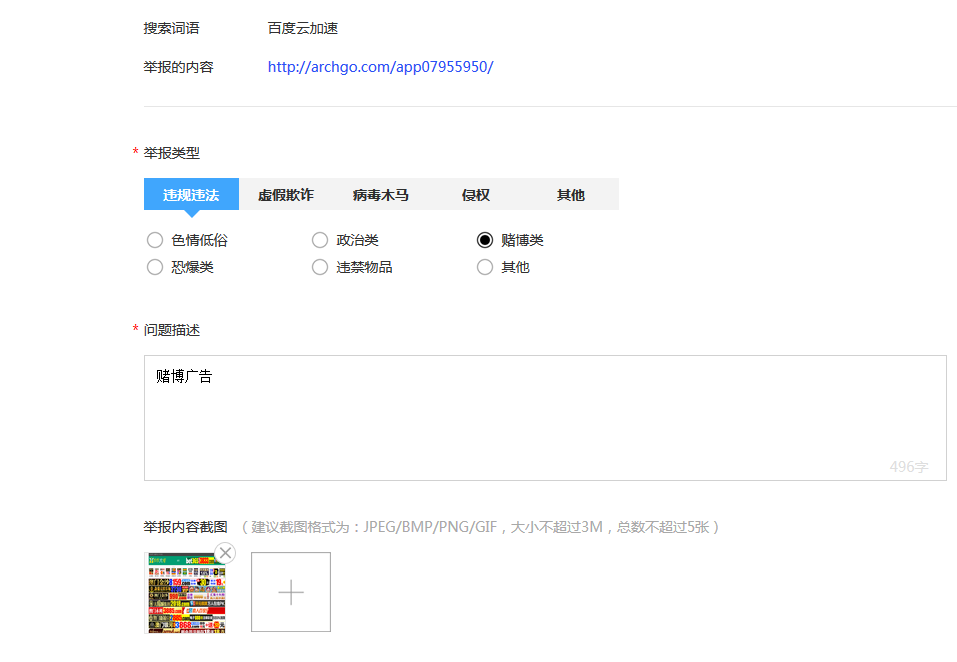This screenshot has width=957, height=662.
Task: Select the 其他 radio button under 违规违法
Action: point(485,267)
